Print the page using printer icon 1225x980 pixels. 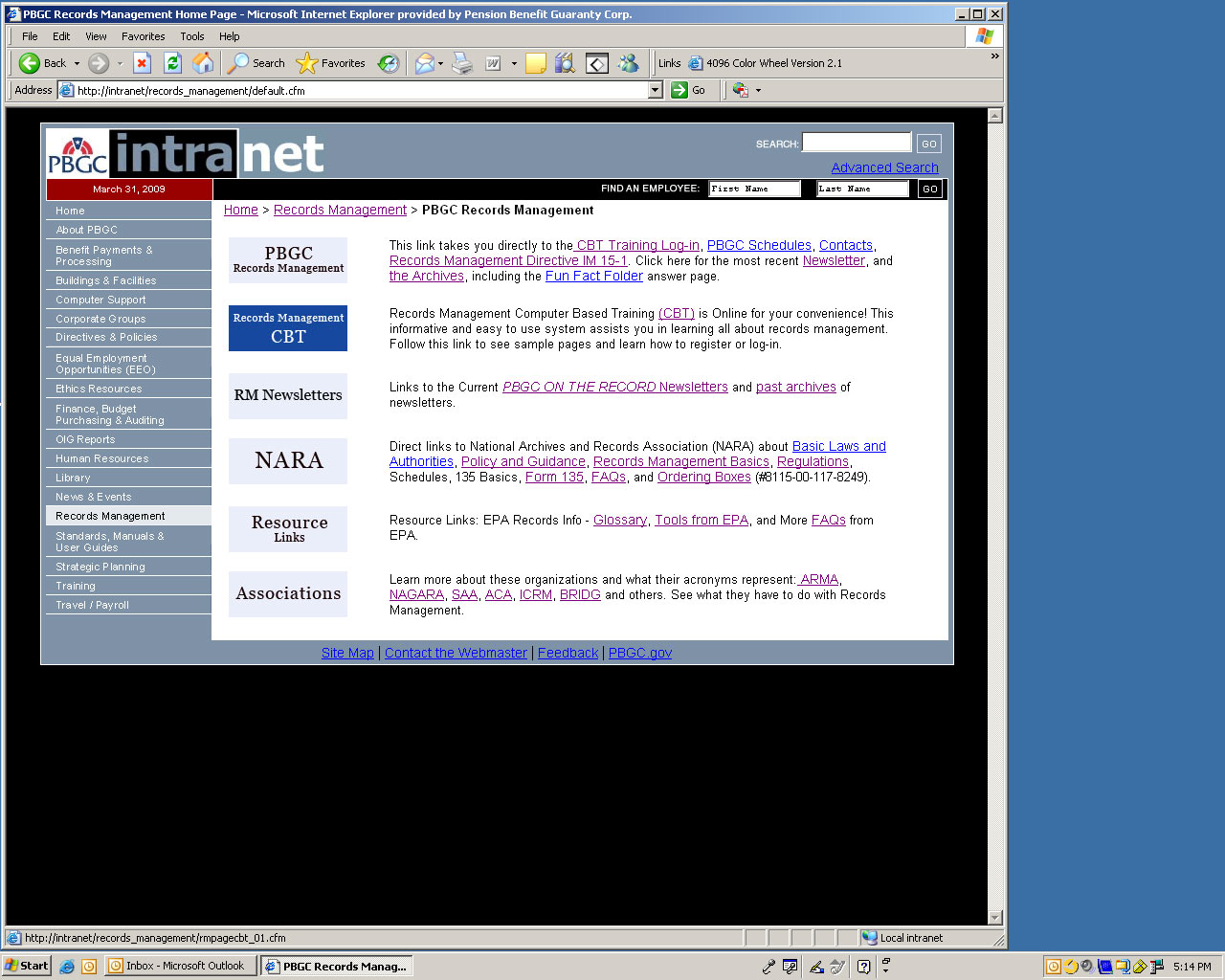462,63
